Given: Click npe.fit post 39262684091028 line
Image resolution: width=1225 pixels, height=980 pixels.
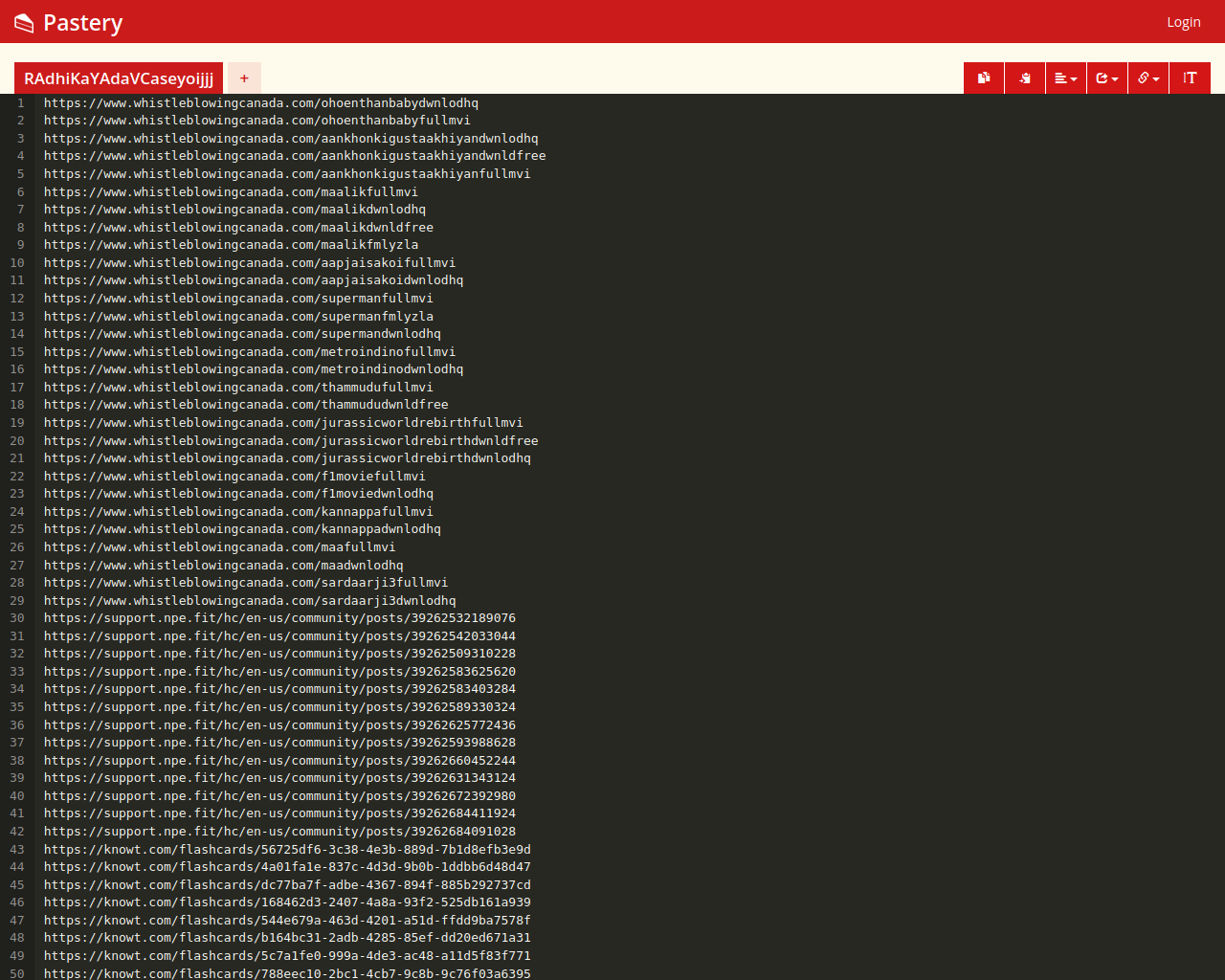Looking at the screenshot, I should point(279,832).
